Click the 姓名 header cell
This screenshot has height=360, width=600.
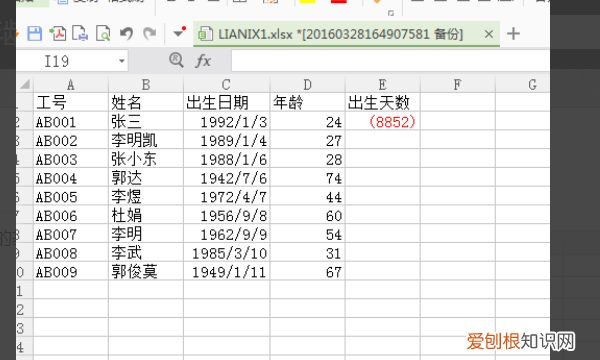click(x=146, y=102)
